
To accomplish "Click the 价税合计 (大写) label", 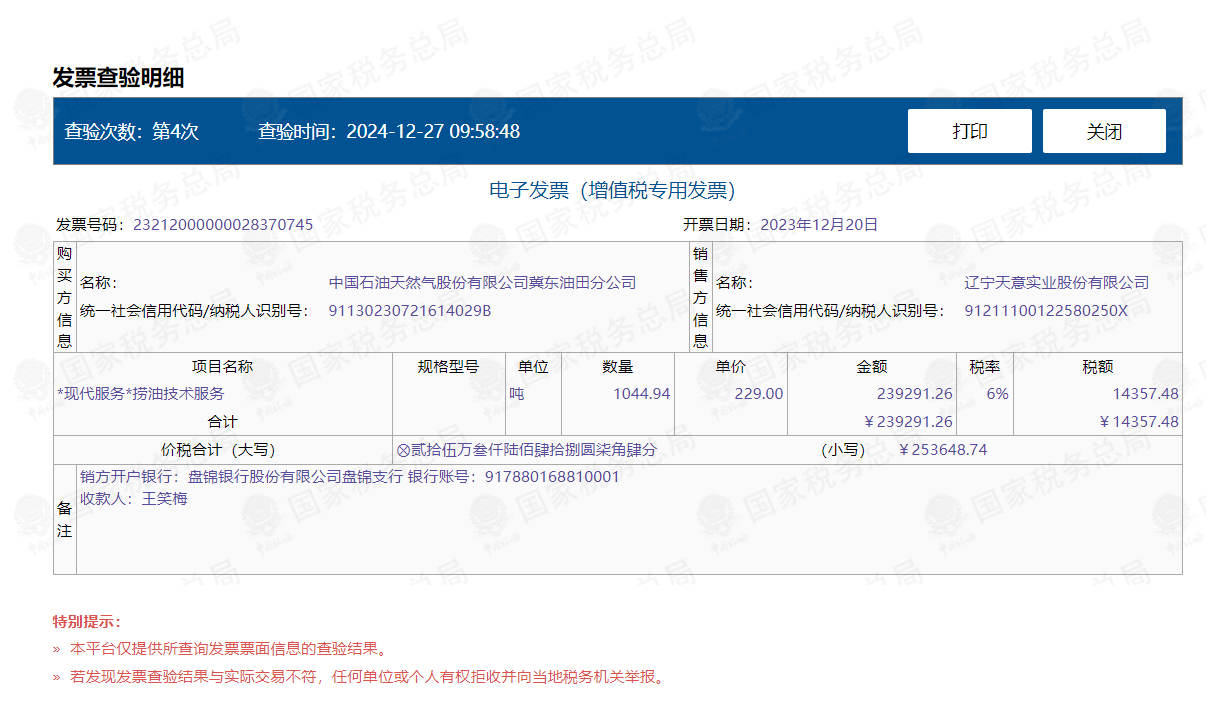I will 218,450.
